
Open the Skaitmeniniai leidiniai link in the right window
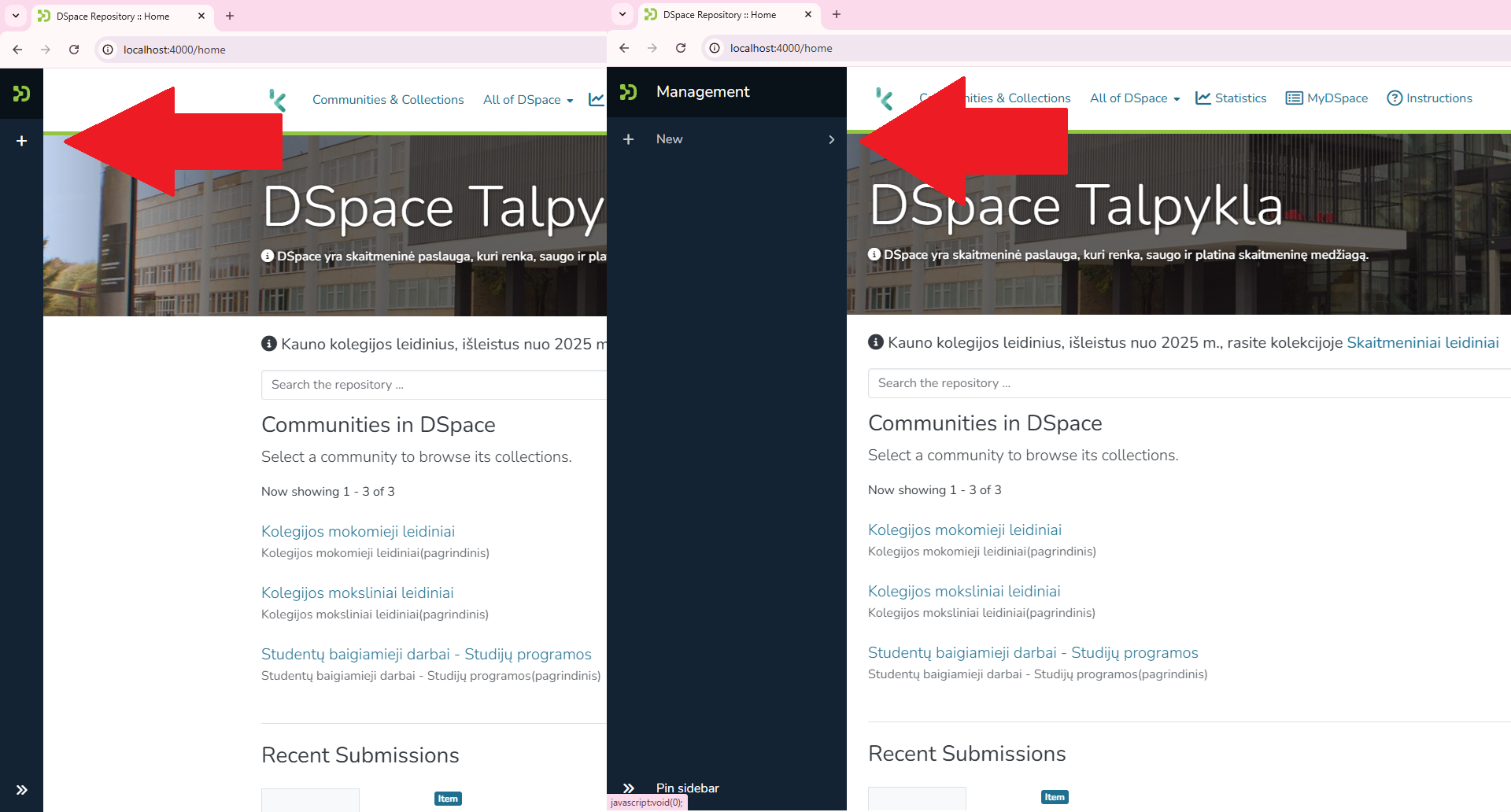(x=1423, y=342)
